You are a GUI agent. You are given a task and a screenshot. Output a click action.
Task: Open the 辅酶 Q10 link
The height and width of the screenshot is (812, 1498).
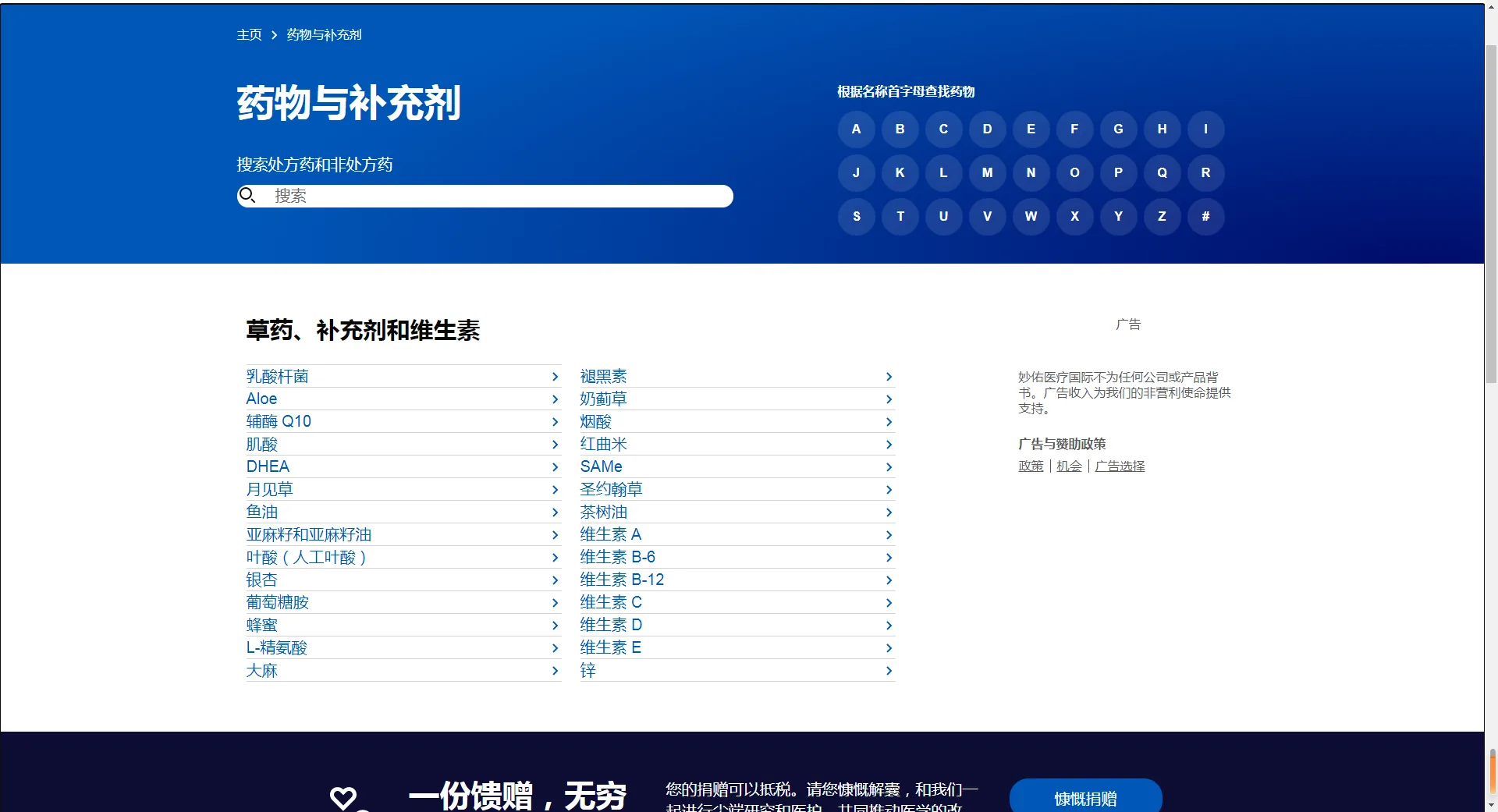coord(279,421)
